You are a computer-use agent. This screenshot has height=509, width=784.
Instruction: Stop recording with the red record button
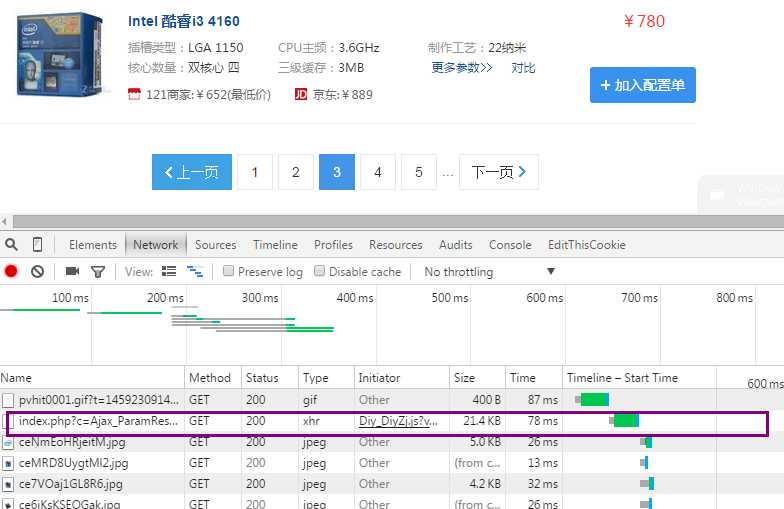tap(11, 272)
